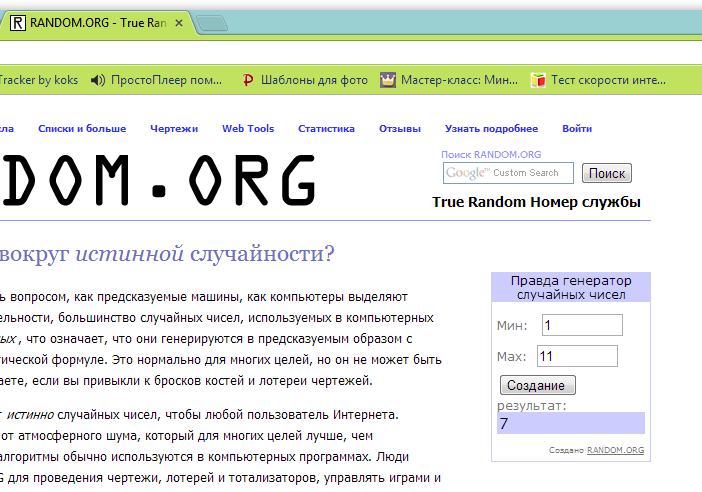Click the Создание generate button
Screen dimensions: 702x492
tap(538, 385)
